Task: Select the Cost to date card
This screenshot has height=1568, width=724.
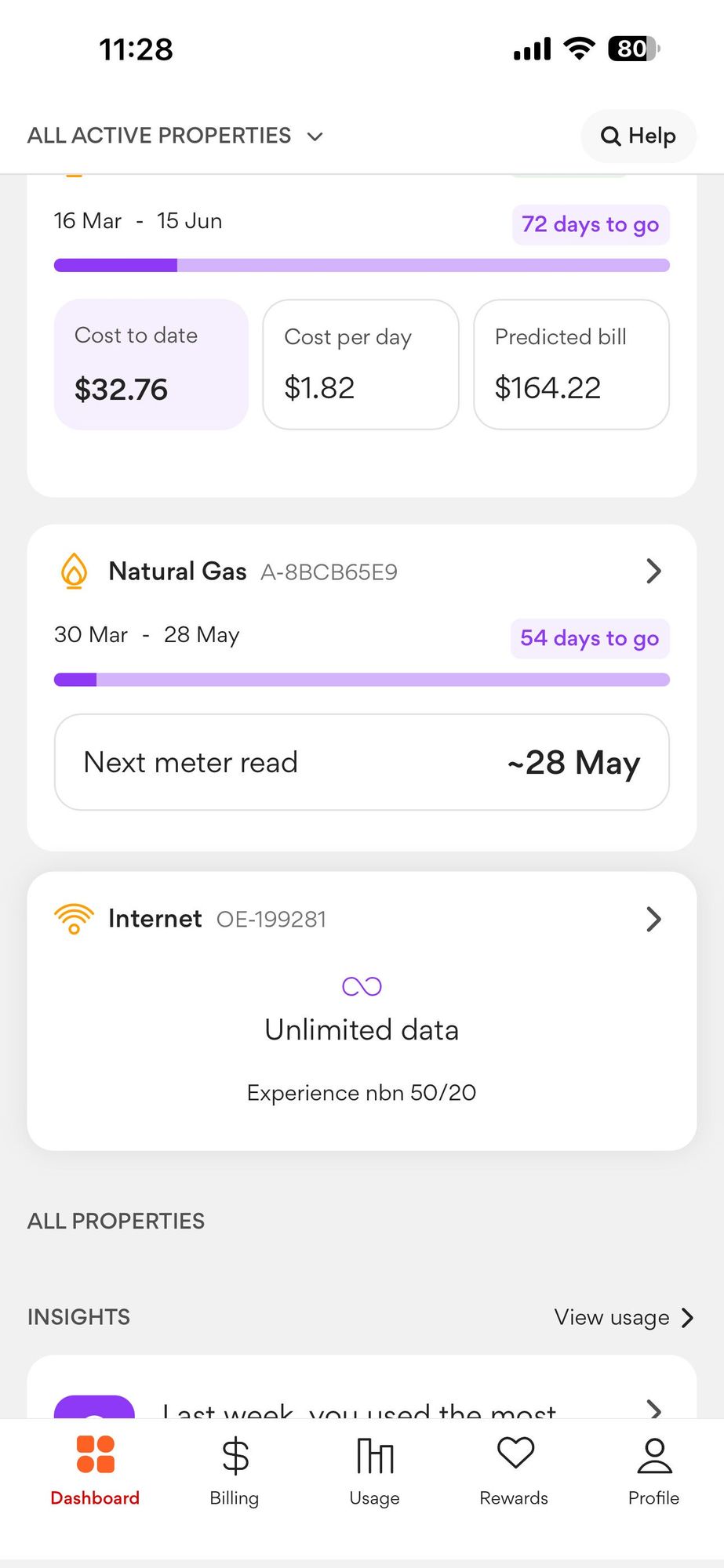Action: click(x=151, y=365)
